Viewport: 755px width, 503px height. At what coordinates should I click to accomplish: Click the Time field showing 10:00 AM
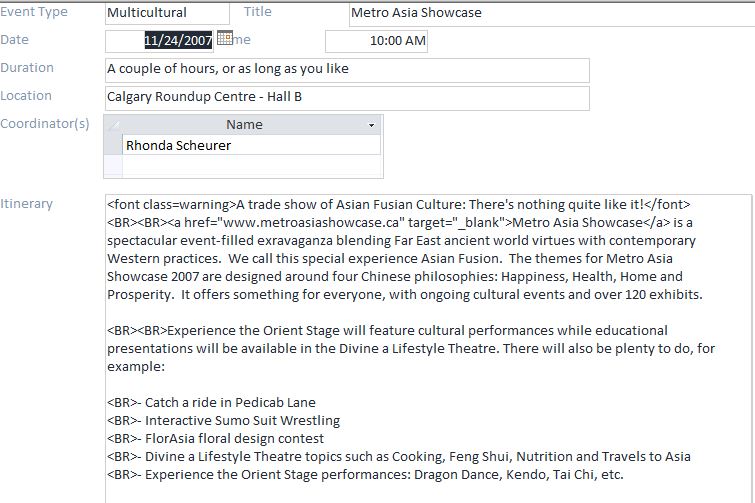[x=376, y=41]
